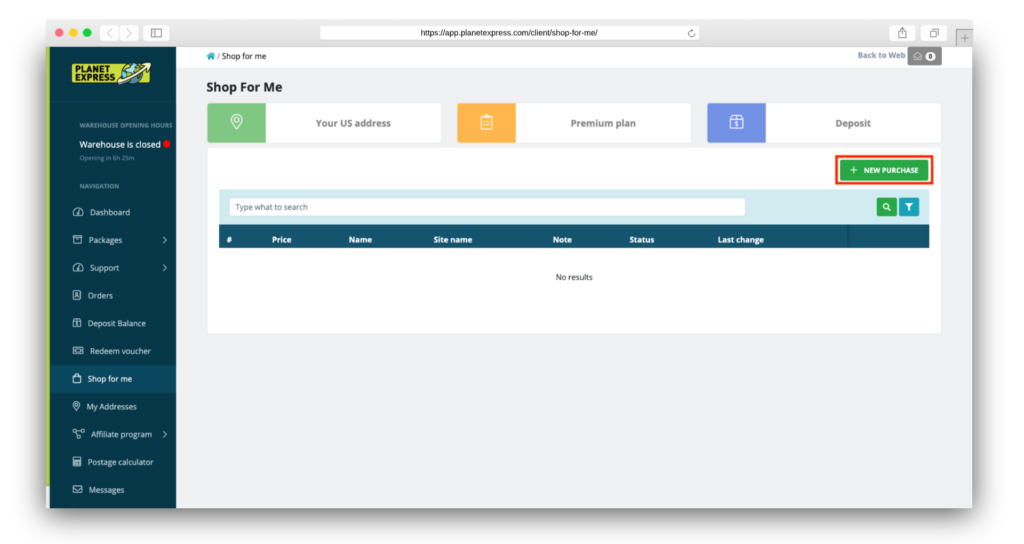This screenshot has height=544, width=1024.
Task: Click the Dashboard gauge icon
Action: click(78, 212)
